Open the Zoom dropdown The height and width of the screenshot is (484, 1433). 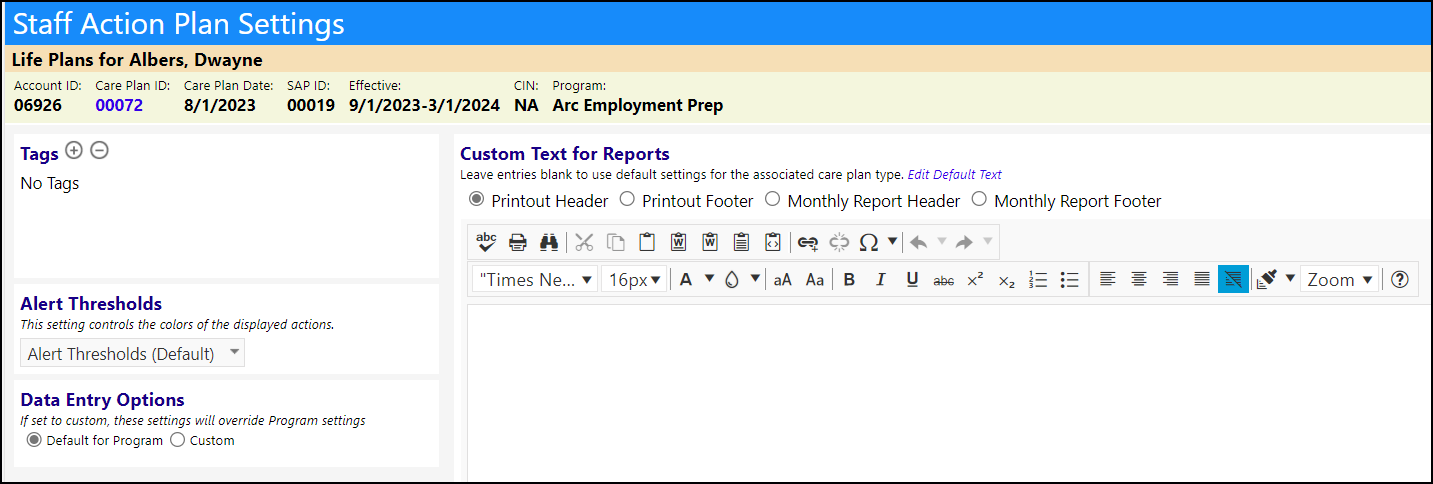[1339, 280]
